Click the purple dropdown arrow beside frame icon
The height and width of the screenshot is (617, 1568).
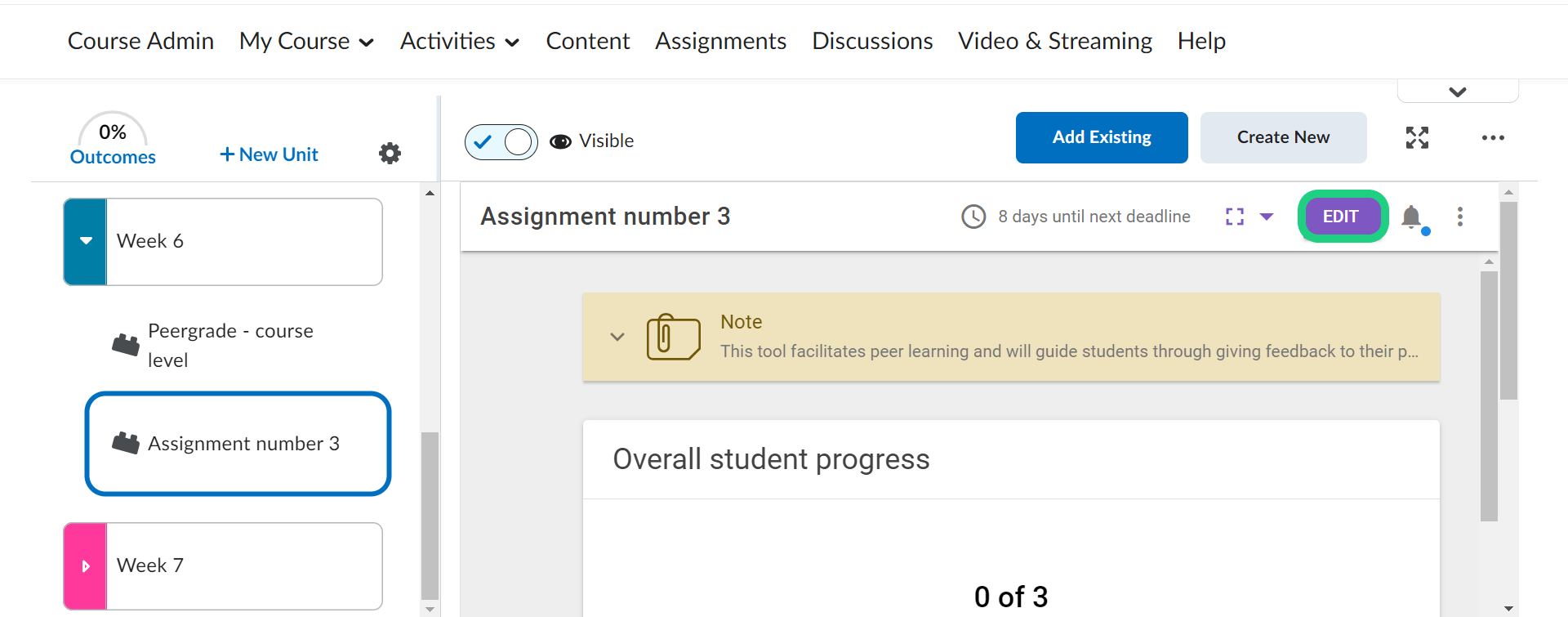pos(1267,217)
